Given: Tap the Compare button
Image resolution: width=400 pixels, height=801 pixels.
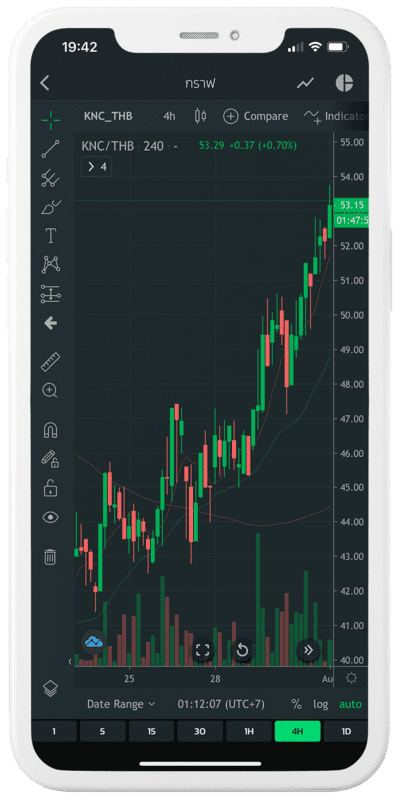Looking at the screenshot, I should click(255, 116).
